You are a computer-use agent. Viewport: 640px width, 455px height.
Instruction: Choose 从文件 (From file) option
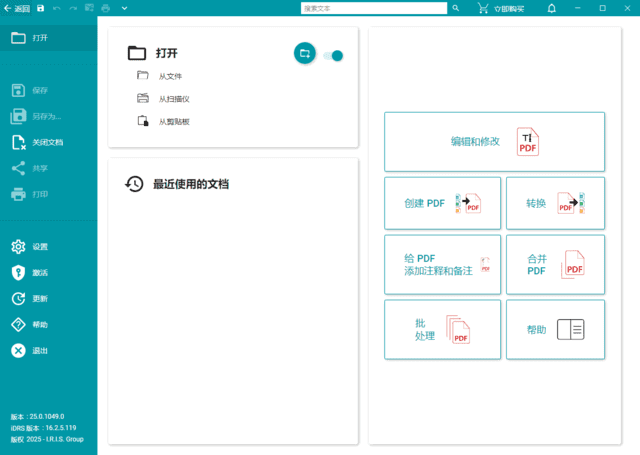pos(169,76)
